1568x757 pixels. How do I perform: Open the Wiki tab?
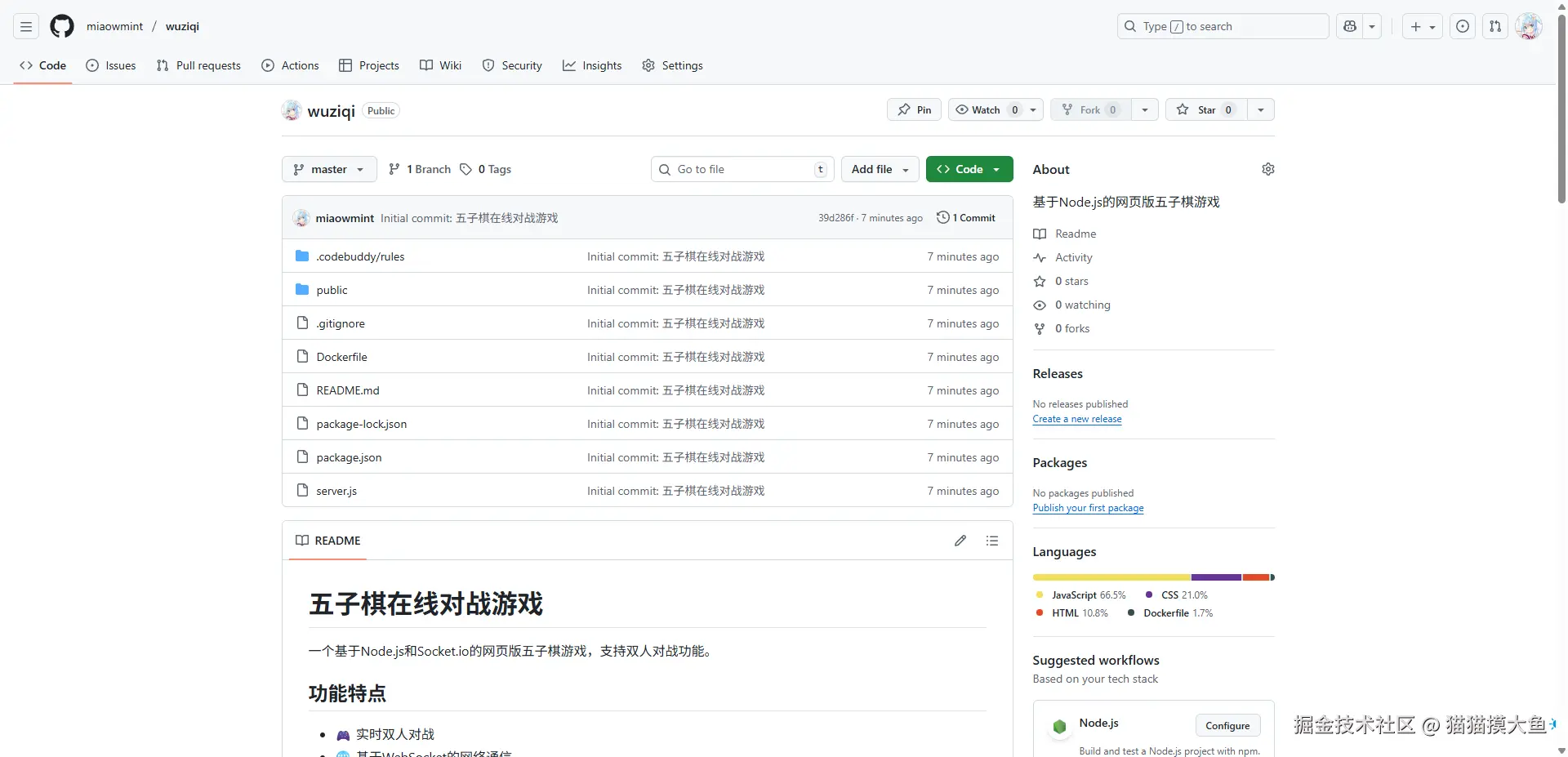click(441, 65)
